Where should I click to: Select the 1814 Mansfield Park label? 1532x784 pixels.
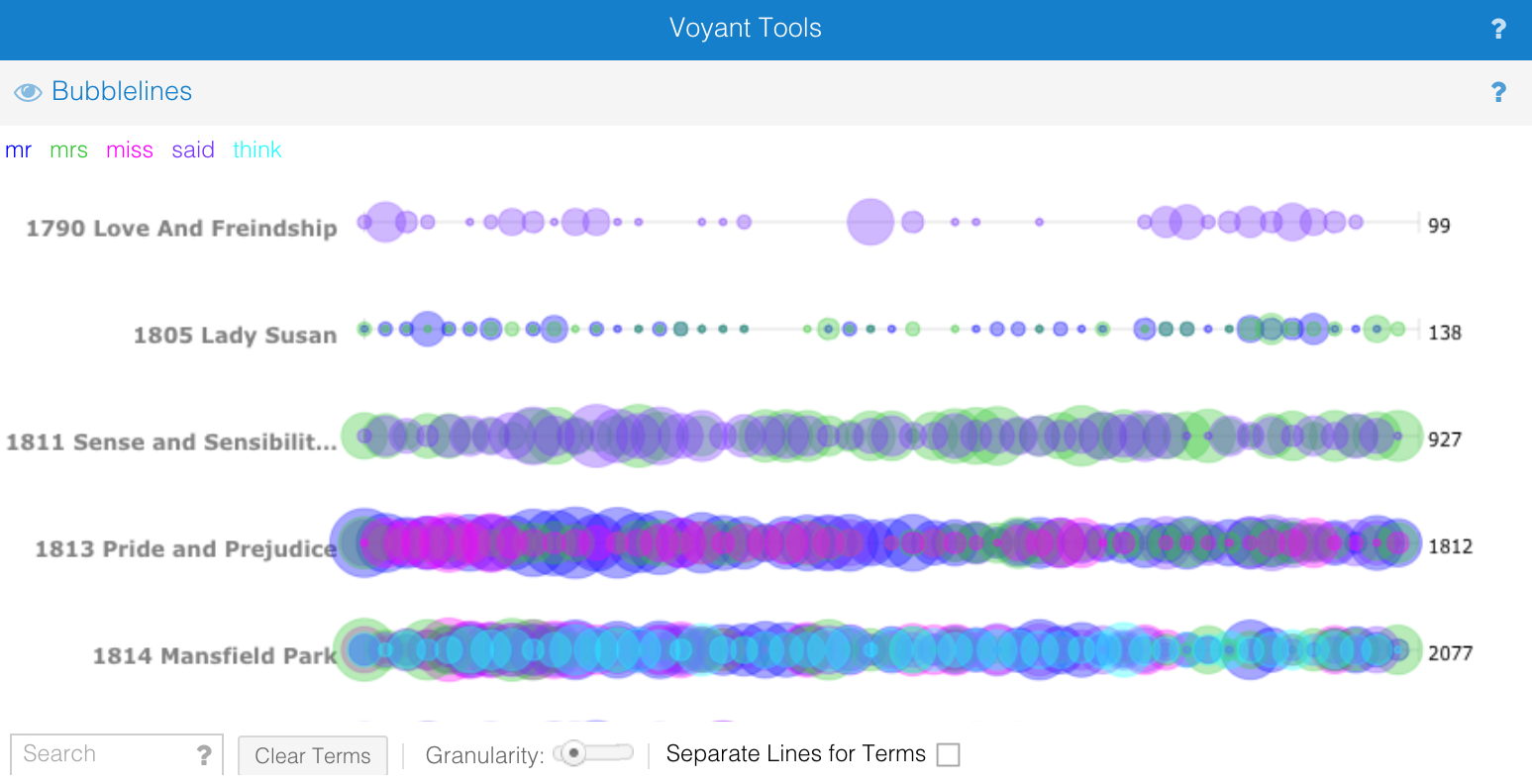(x=214, y=655)
